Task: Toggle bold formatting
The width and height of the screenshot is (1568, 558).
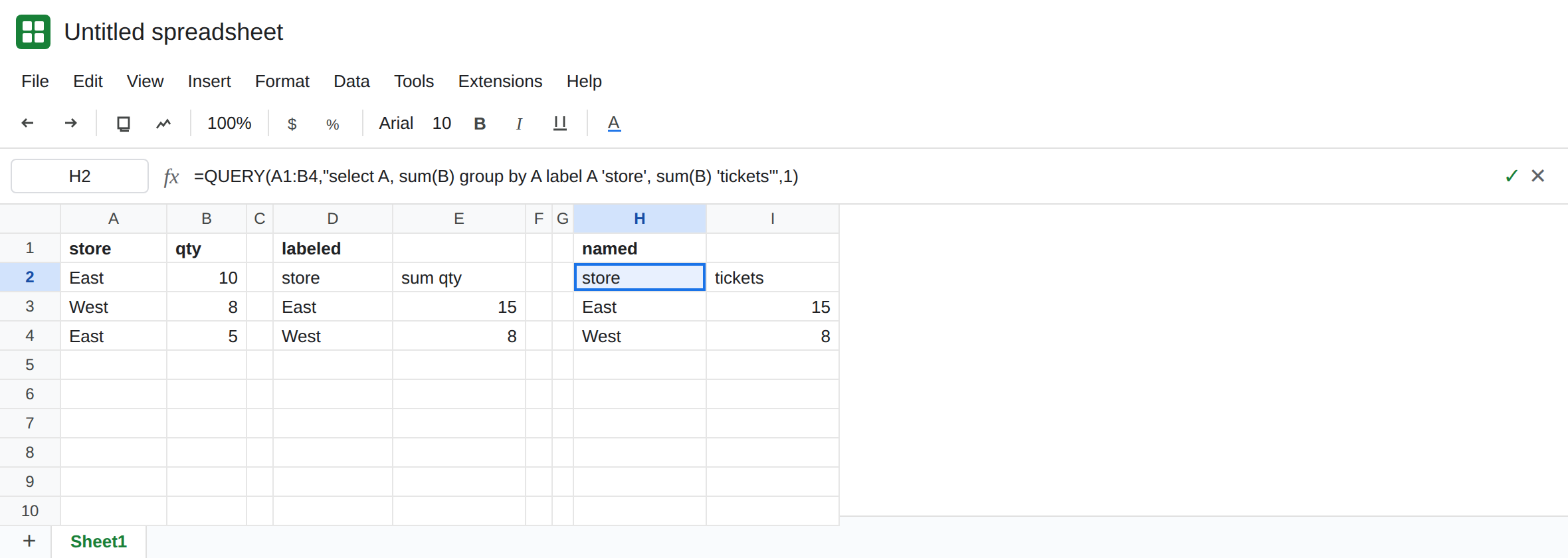Action: tap(480, 124)
